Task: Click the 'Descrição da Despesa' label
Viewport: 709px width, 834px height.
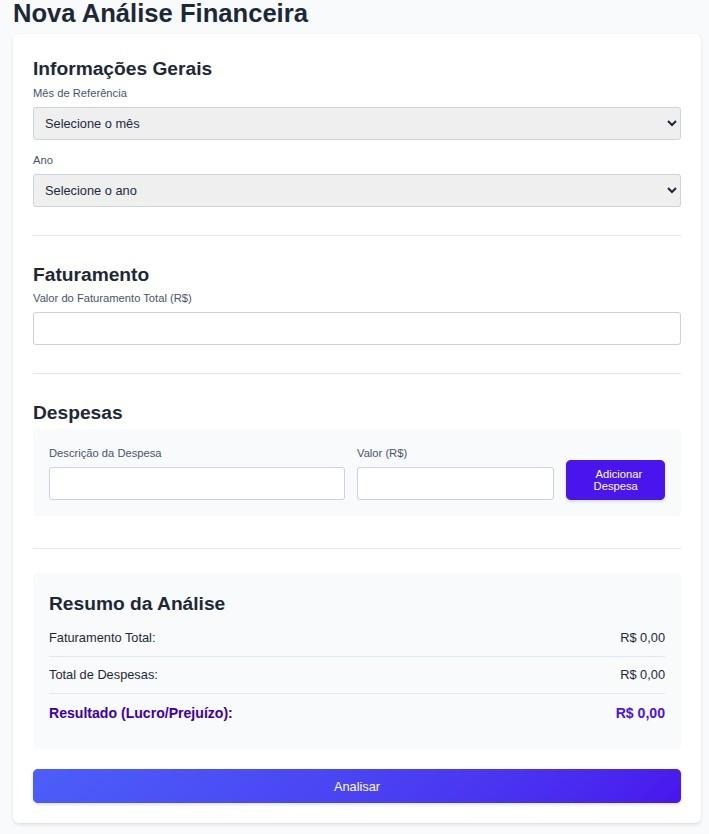Action: [105, 453]
